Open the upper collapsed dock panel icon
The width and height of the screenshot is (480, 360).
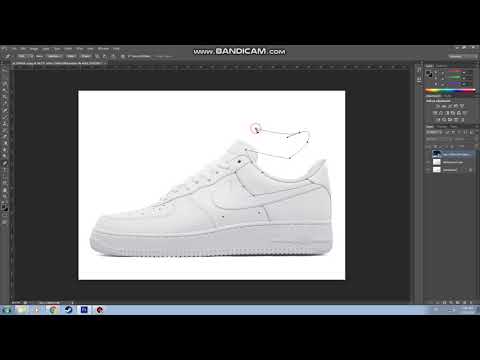click(x=419, y=70)
